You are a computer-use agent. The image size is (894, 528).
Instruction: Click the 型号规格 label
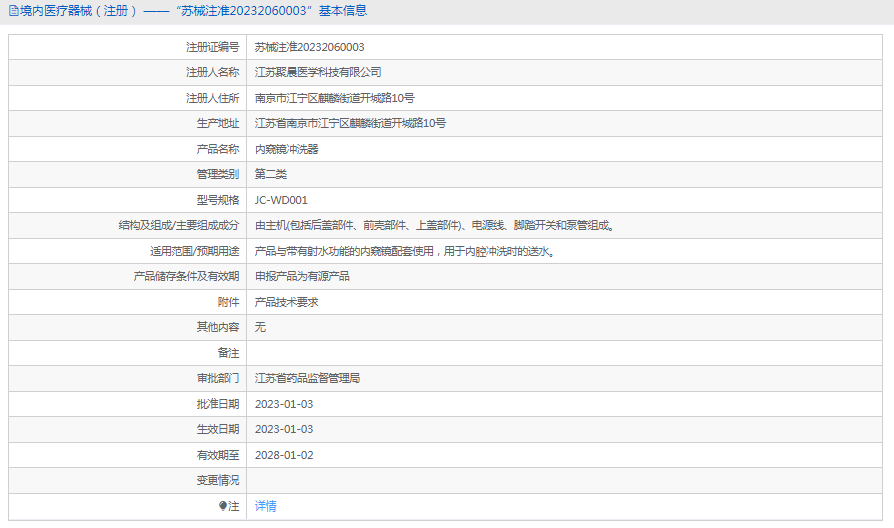[218, 200]
